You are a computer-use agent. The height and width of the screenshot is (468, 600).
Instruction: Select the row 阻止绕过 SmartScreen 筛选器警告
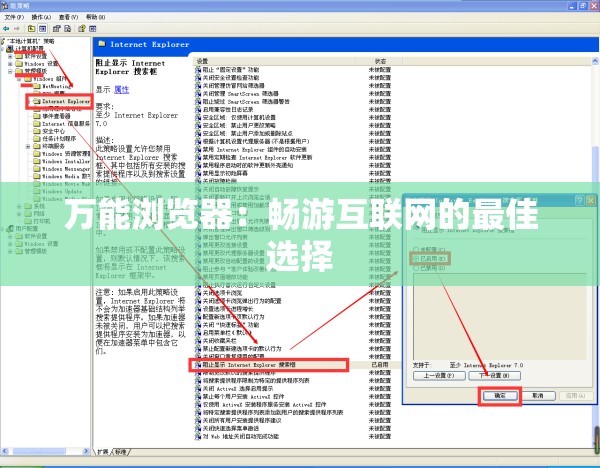coord(298,101)
